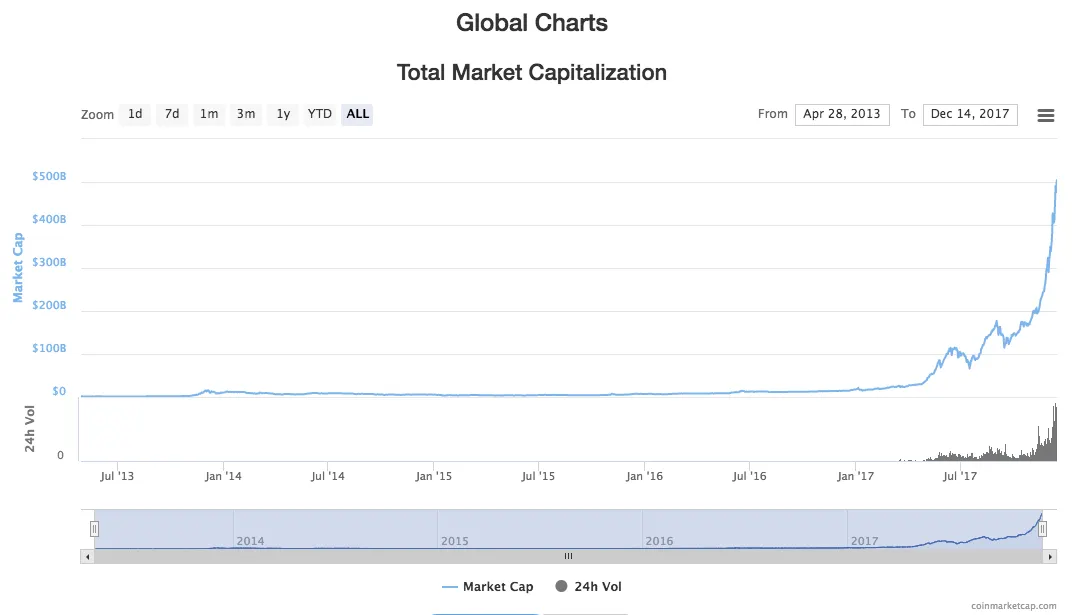The image size is (1088, 615).
Task: Select the YTD zoom preset
Action: (319, 114)
